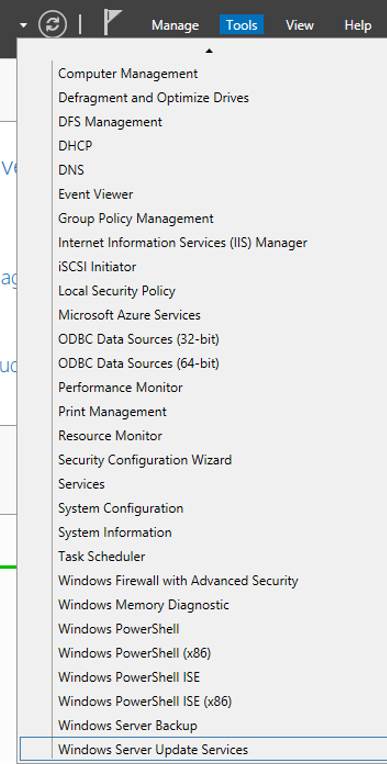The image size is (387, 764).
Task: Open the DHCP console
Action: 75,146
